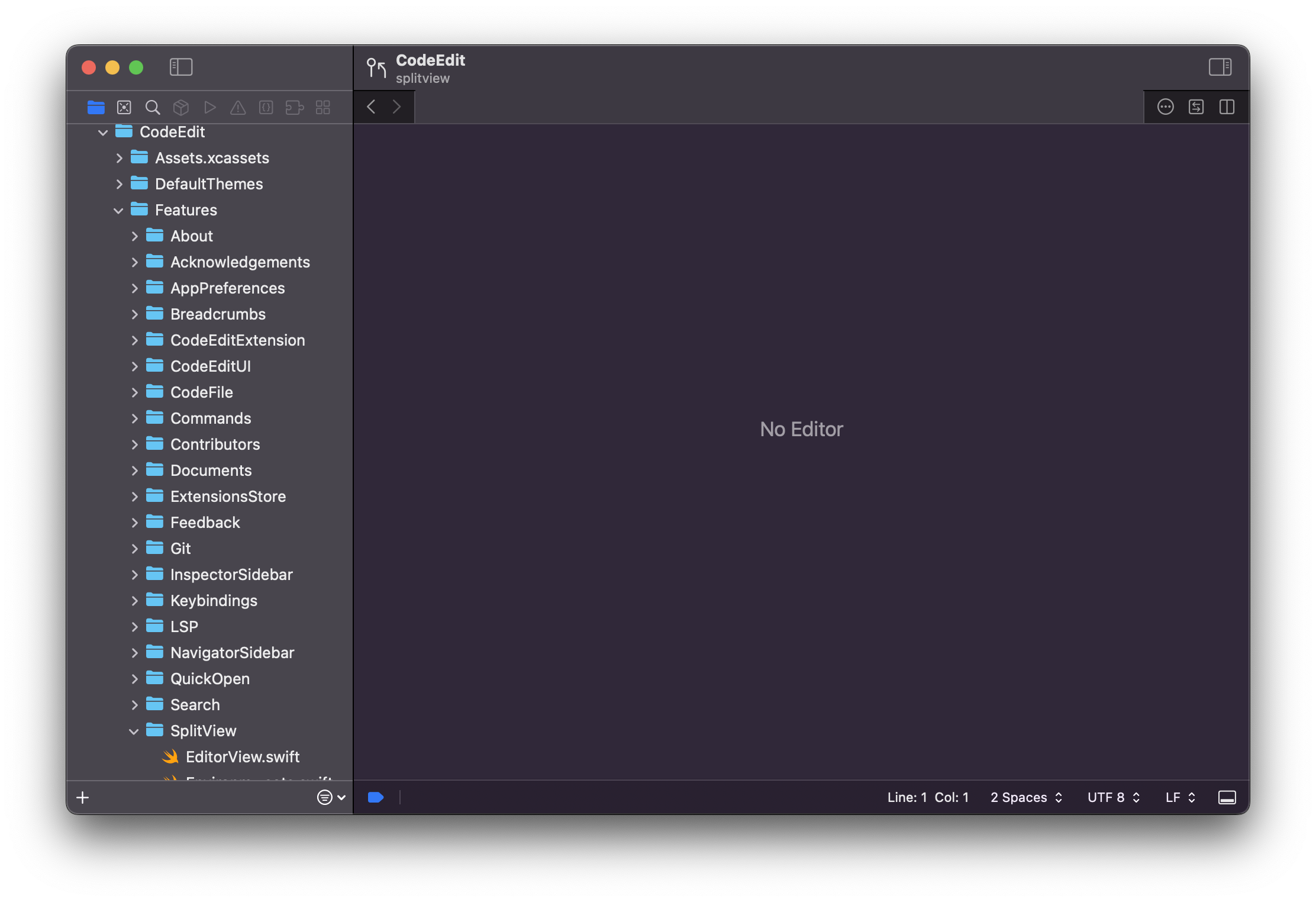Click the grid squares navigator icon
This screenshot has width=1316, height=902.
pos(323,107)
